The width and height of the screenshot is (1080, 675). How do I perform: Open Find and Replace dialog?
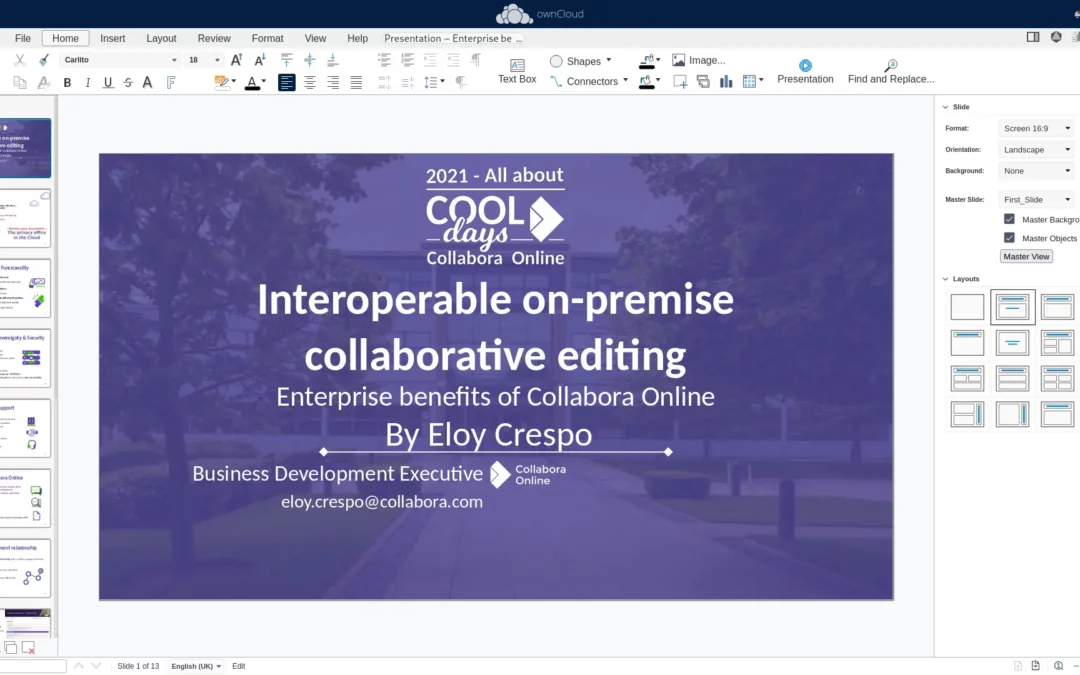[891, 71]
